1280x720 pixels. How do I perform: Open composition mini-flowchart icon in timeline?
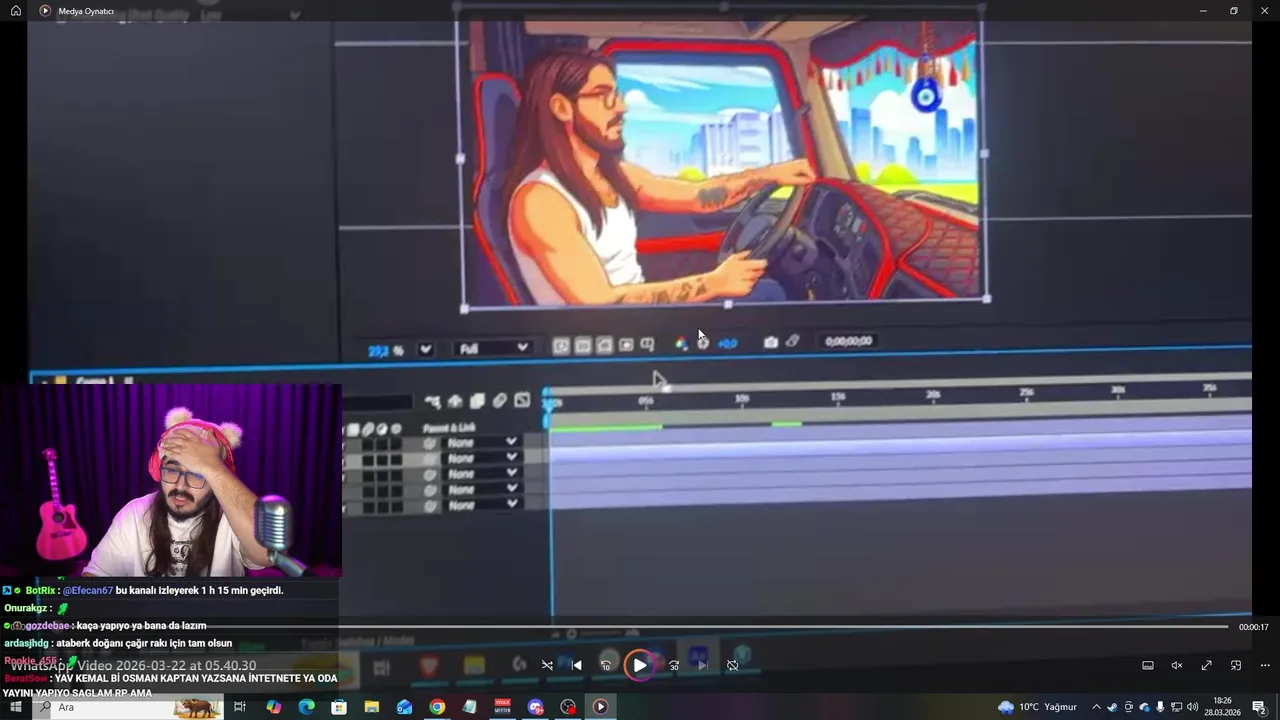432,402
